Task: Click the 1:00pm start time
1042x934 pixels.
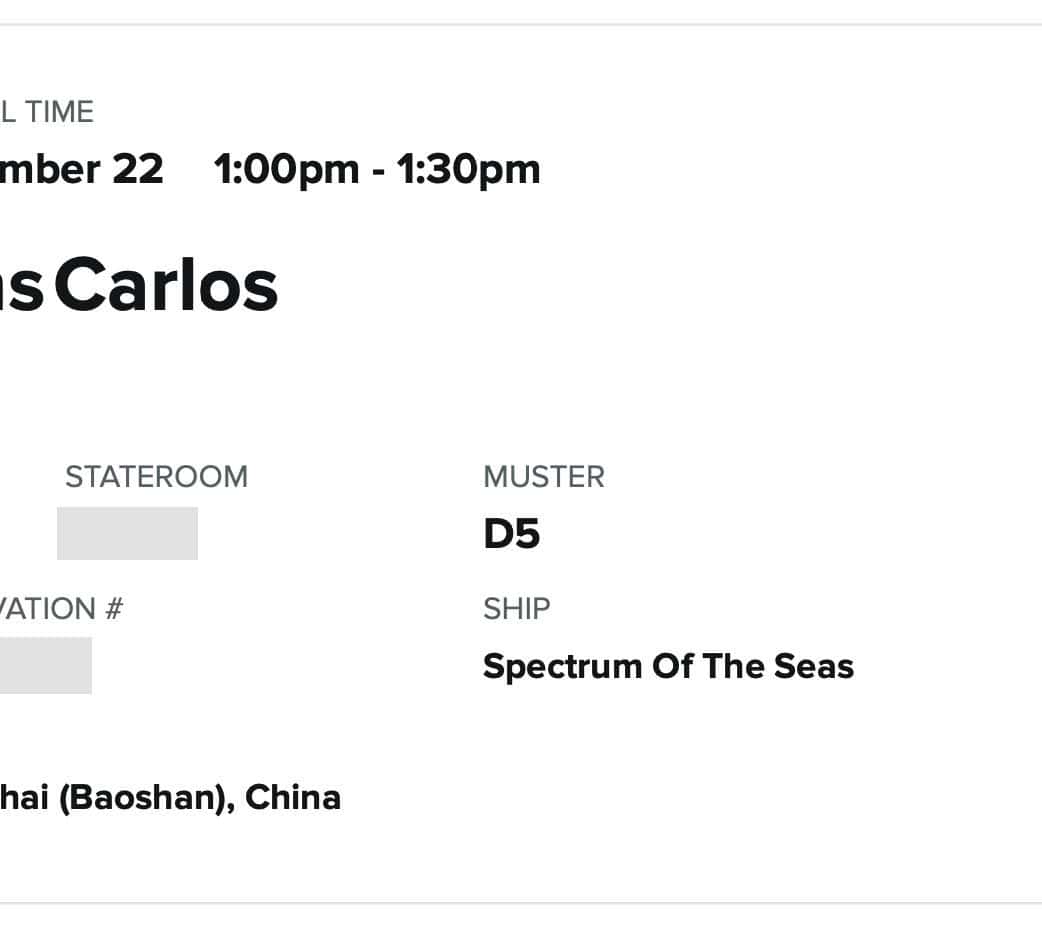Action: (x=286, y=169)
